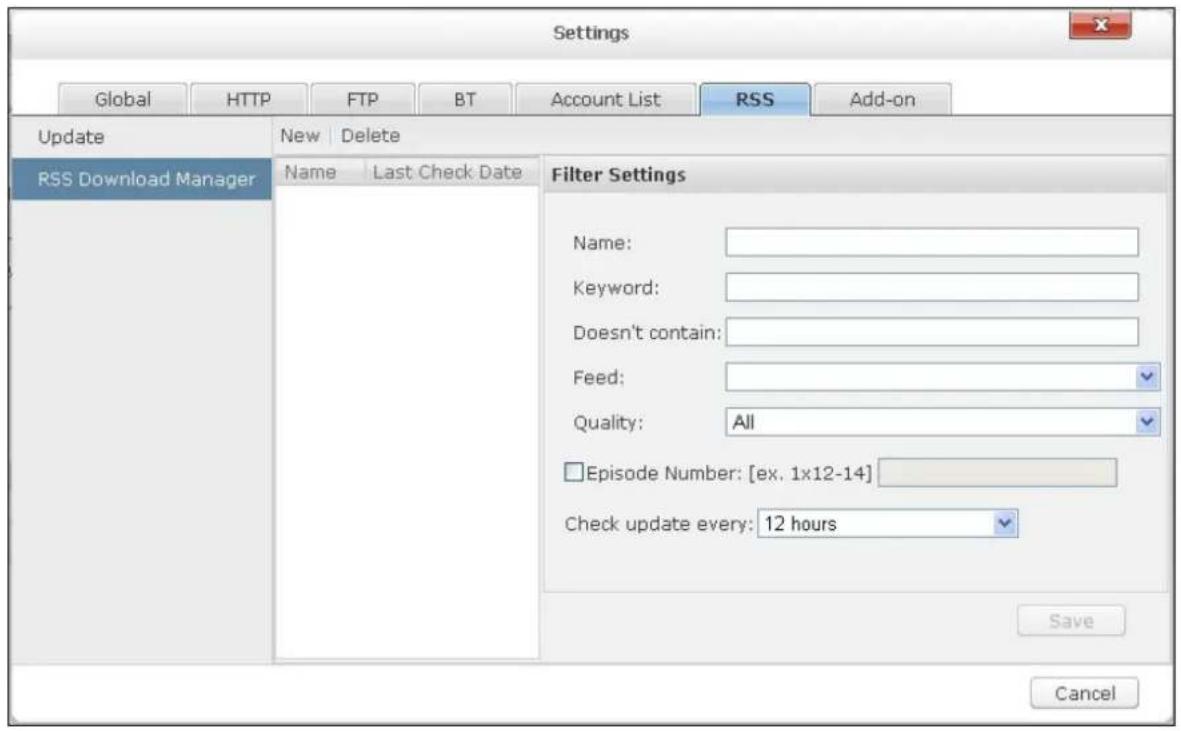Click the Episode Number text field
This screenshot has width=1181, height=731.
click(x=997, y=473)
